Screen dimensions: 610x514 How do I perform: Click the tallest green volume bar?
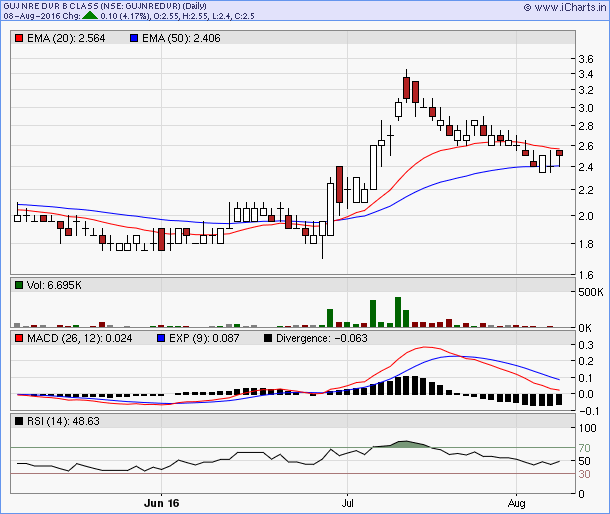pyautogui.click(x=398, y=312)
